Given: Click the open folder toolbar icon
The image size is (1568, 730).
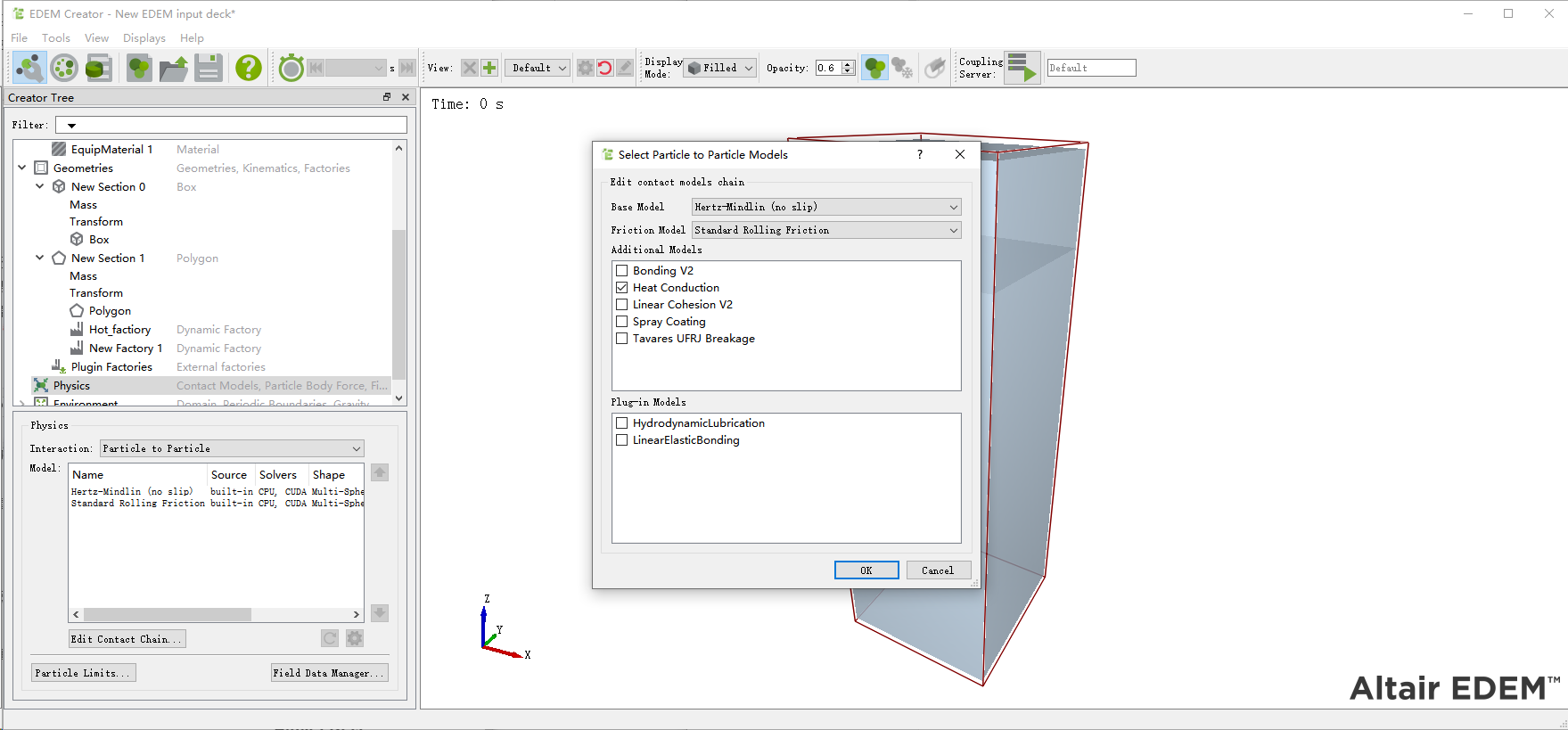Looking at the screenshot, I should pos(174,68).
